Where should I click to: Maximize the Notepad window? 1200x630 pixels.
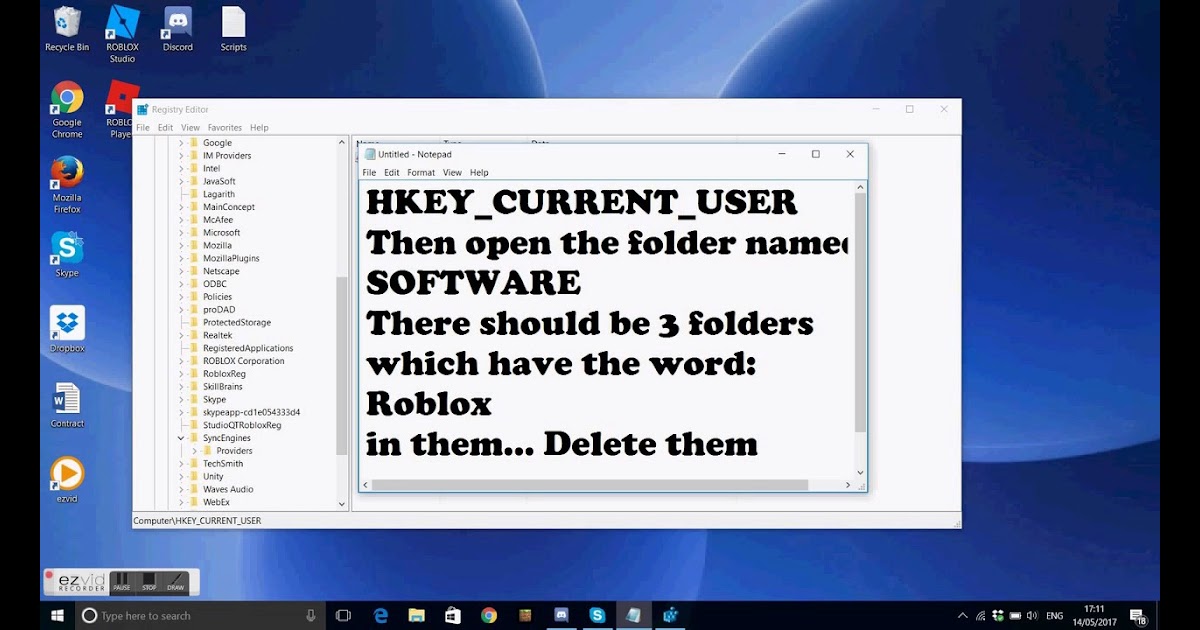click(x=816, y=154)
